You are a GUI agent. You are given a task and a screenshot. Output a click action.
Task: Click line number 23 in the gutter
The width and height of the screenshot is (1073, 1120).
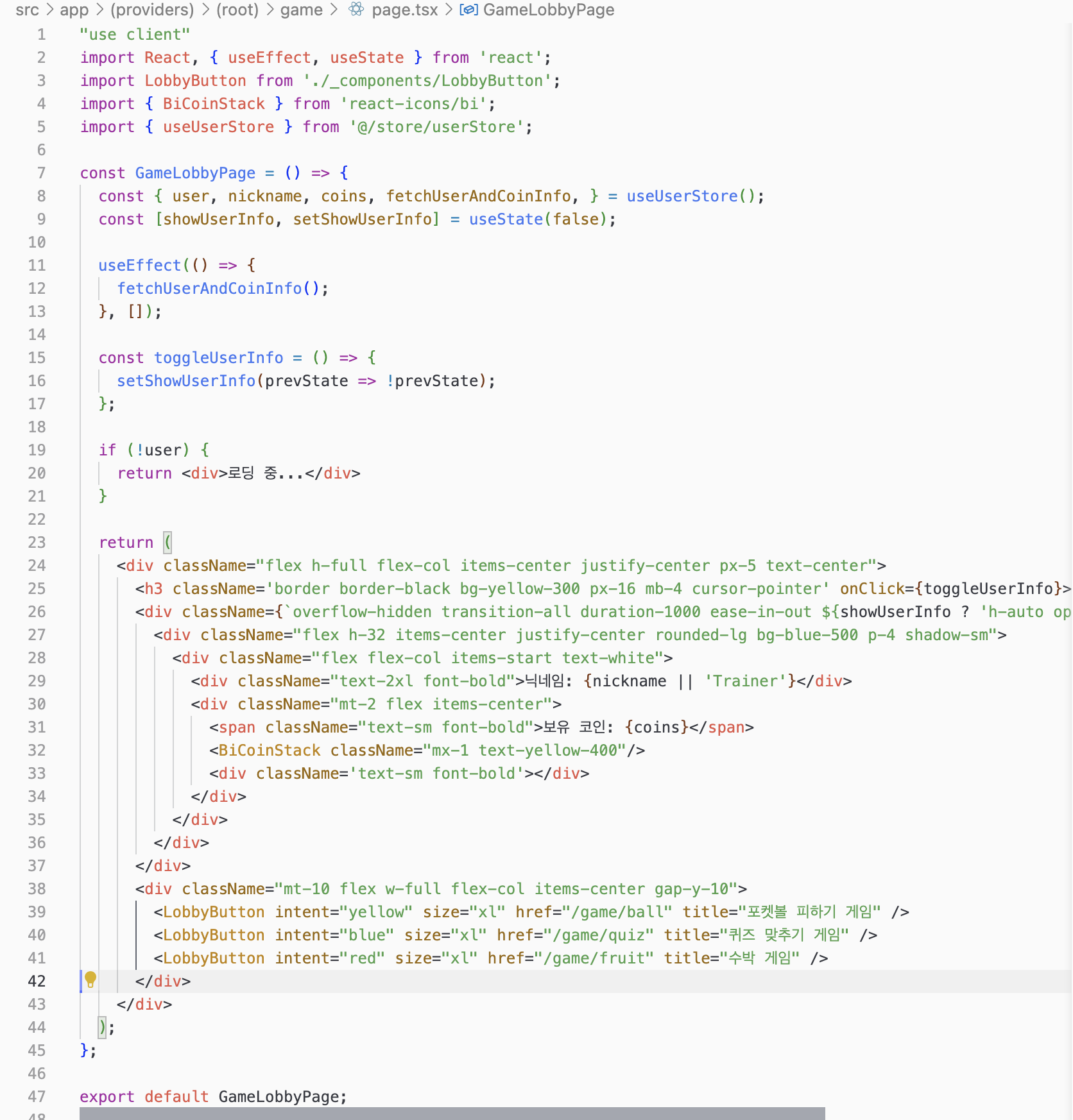pyautogui.click(x=37, y=543)
